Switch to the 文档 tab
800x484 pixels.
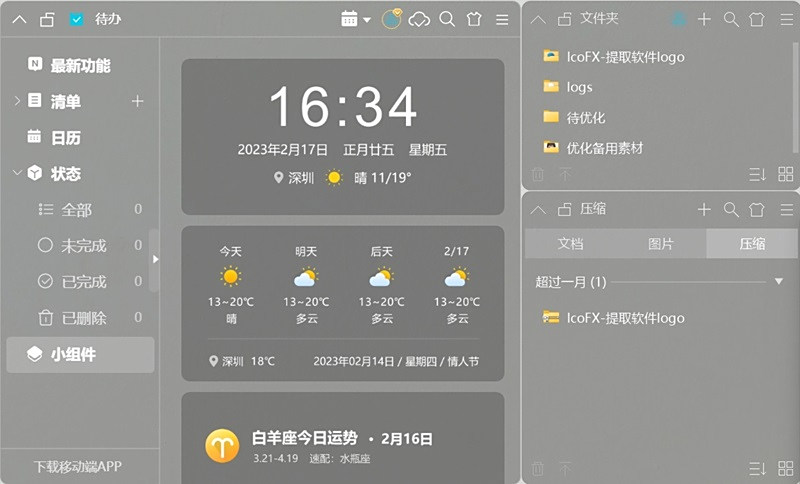(x=570, y=244)
